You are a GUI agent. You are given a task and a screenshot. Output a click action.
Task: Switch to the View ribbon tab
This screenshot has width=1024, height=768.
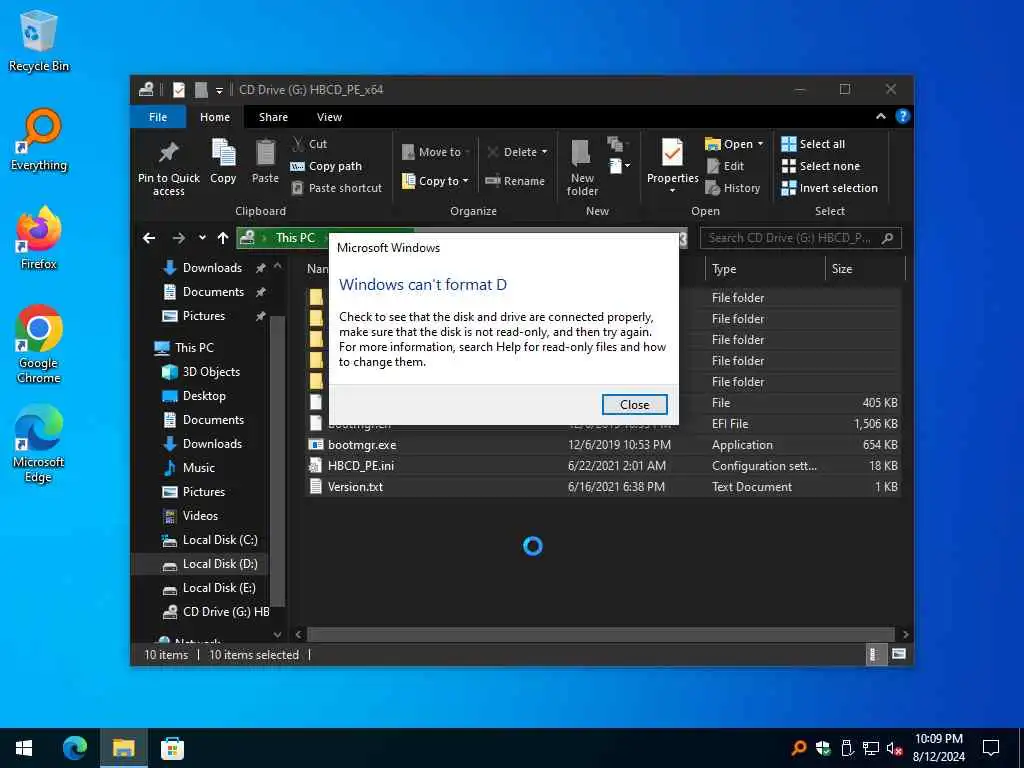(x=329, y=117)
